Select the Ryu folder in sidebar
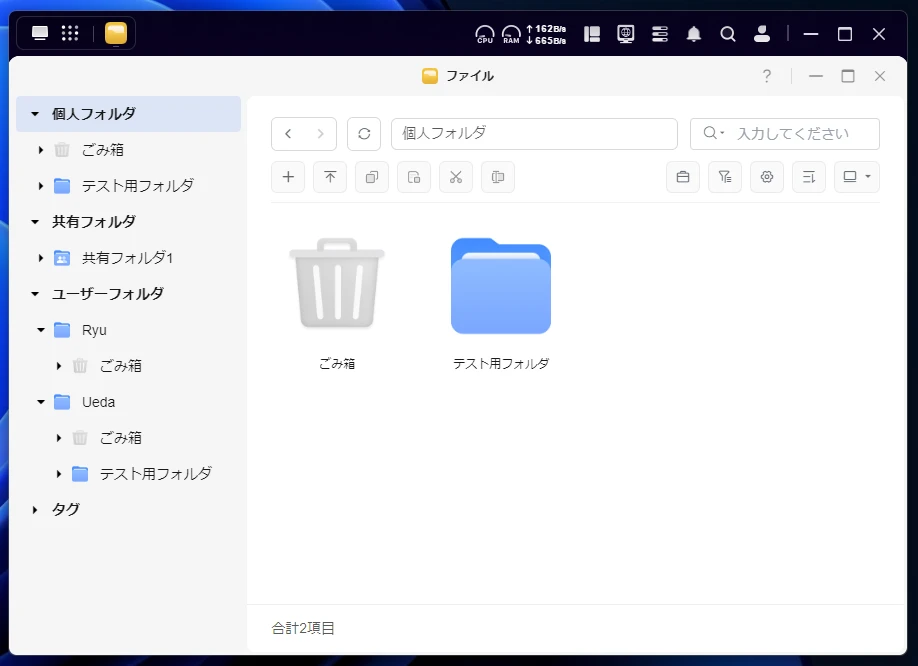 point(93,330)
